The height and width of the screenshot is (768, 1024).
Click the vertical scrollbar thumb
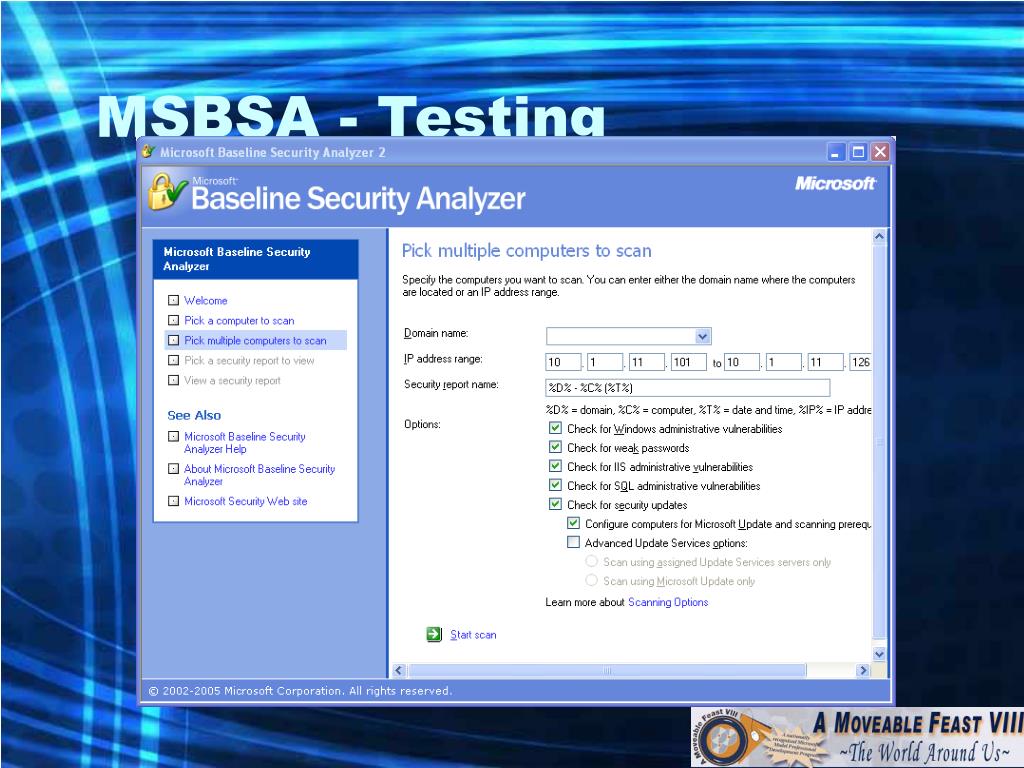(x=879, y=441)
